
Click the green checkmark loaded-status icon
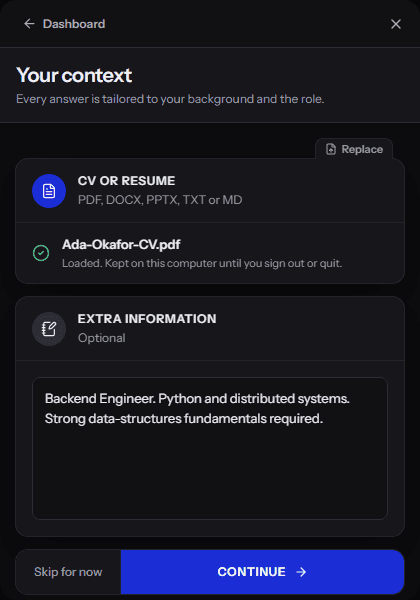coord(41,253)
